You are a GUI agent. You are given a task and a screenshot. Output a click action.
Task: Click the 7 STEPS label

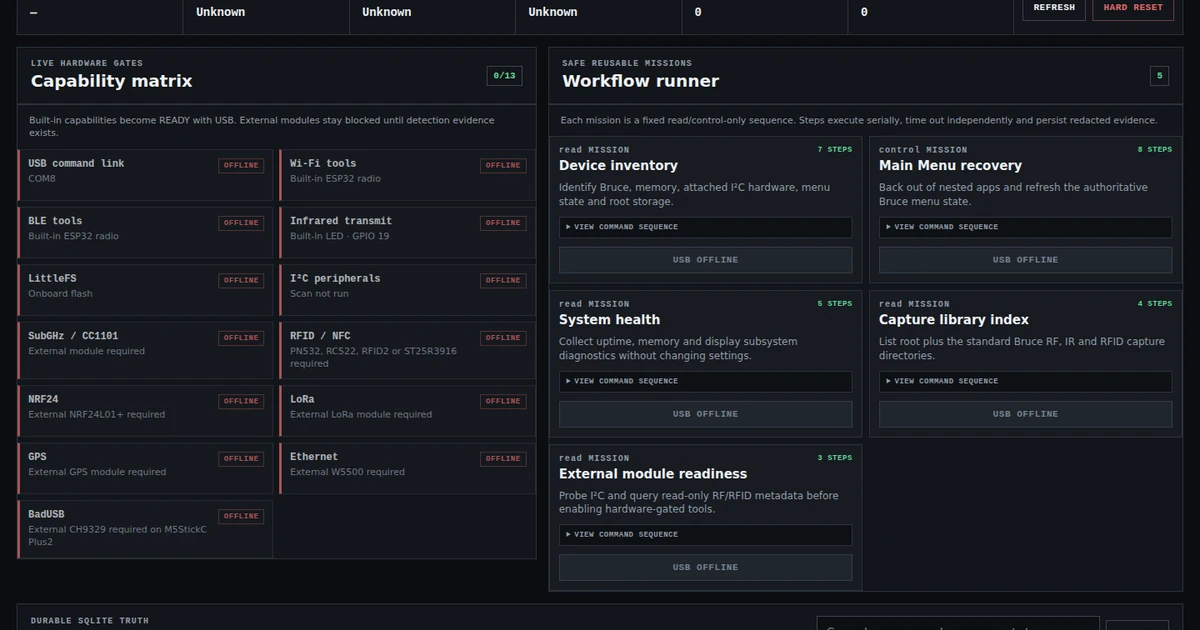click(x=834, y=150)
